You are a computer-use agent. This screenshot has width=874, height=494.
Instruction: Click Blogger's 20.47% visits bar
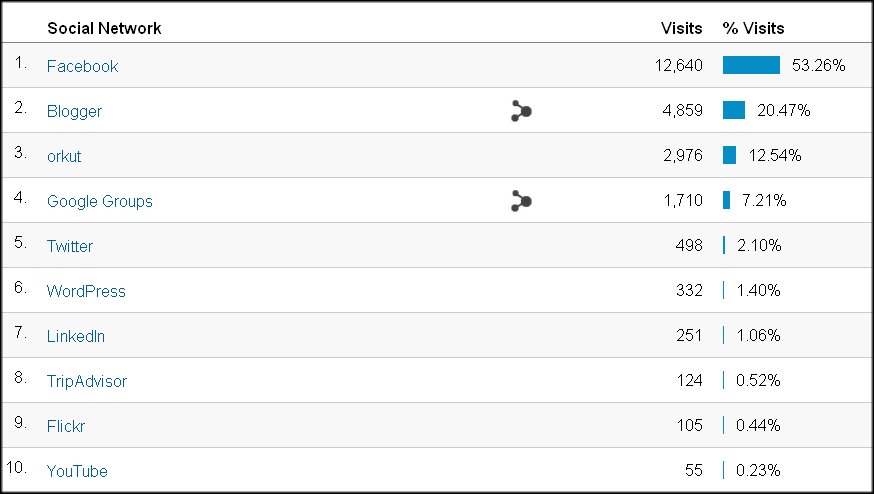point(734,110)
